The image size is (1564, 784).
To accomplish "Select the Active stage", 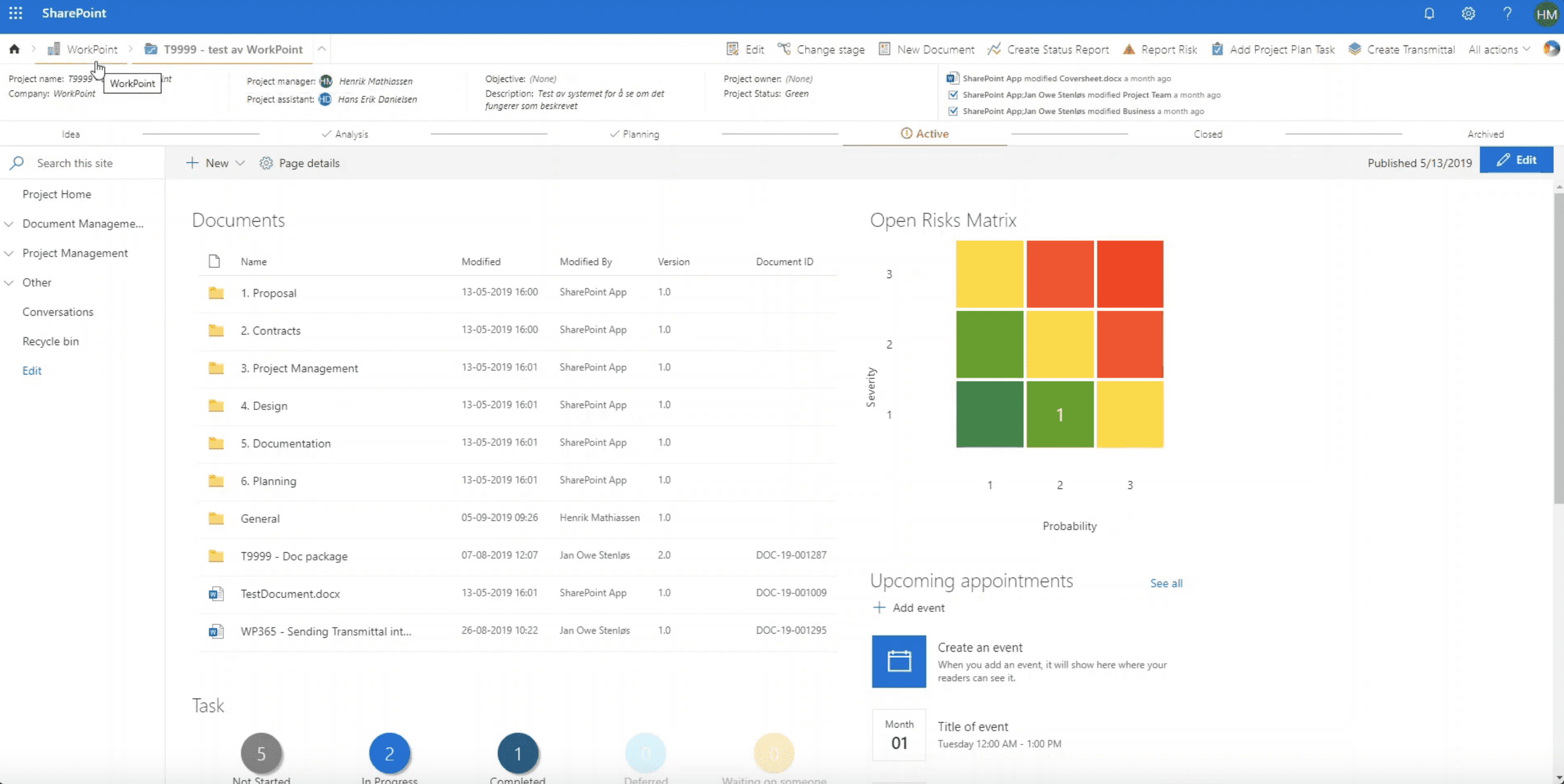I will 925,133.
